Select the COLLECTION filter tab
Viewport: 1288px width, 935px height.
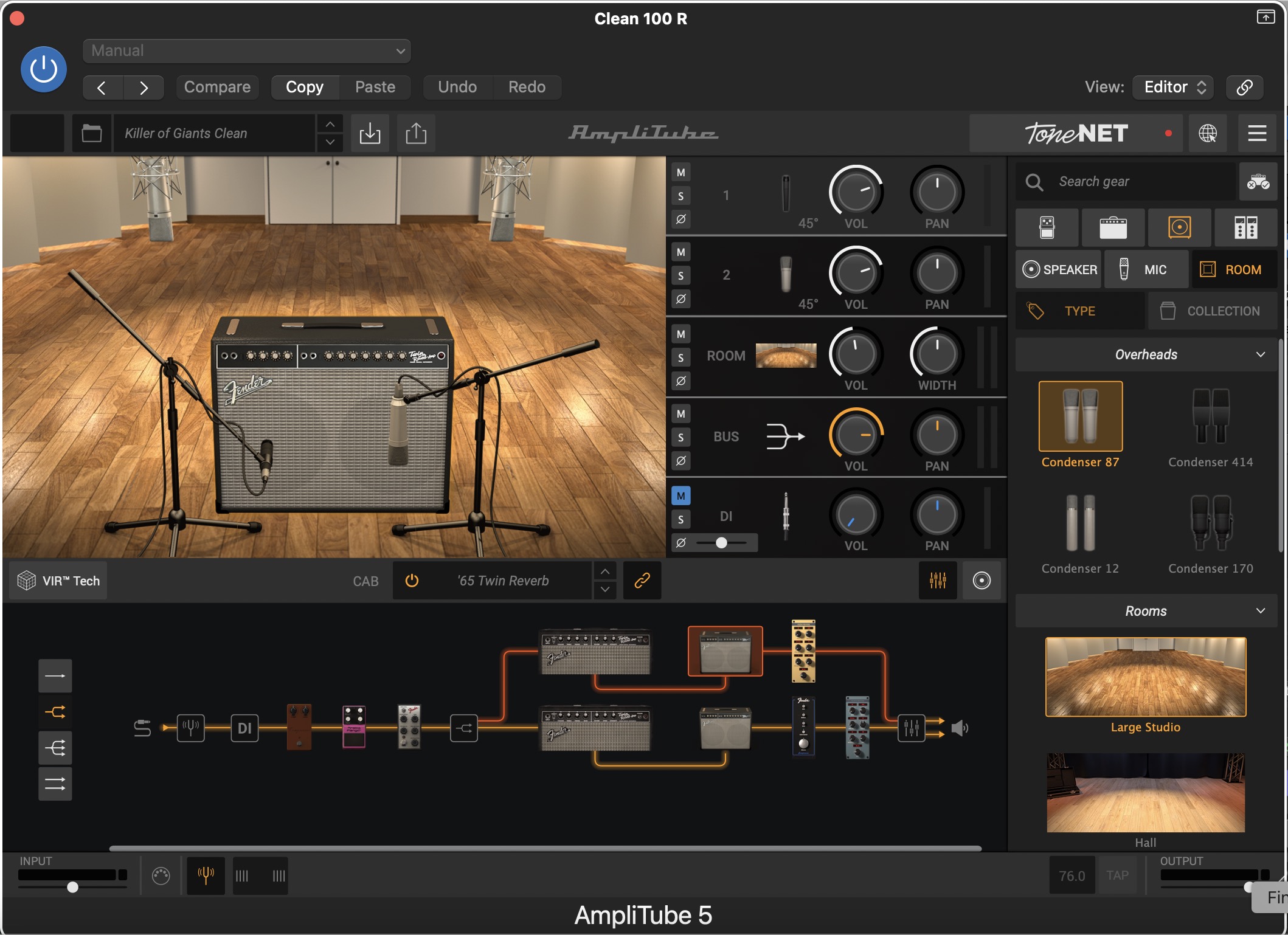pyautogui.click(x=1213, y=311)
